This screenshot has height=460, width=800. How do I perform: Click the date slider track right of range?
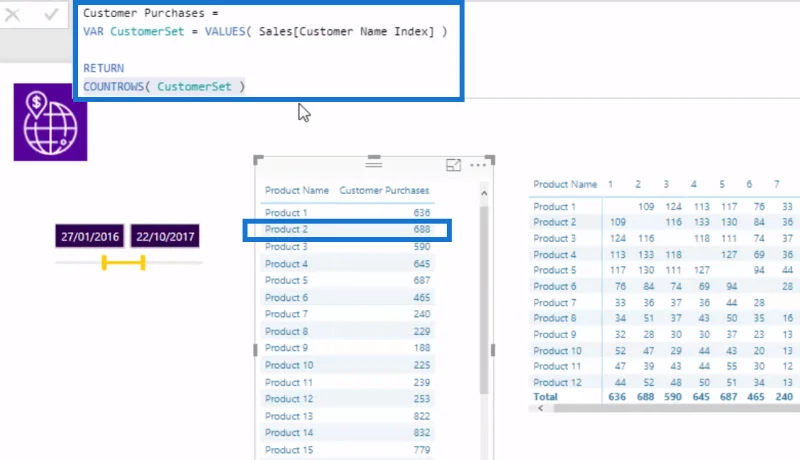pyautogui.click(x=174, y=263)
